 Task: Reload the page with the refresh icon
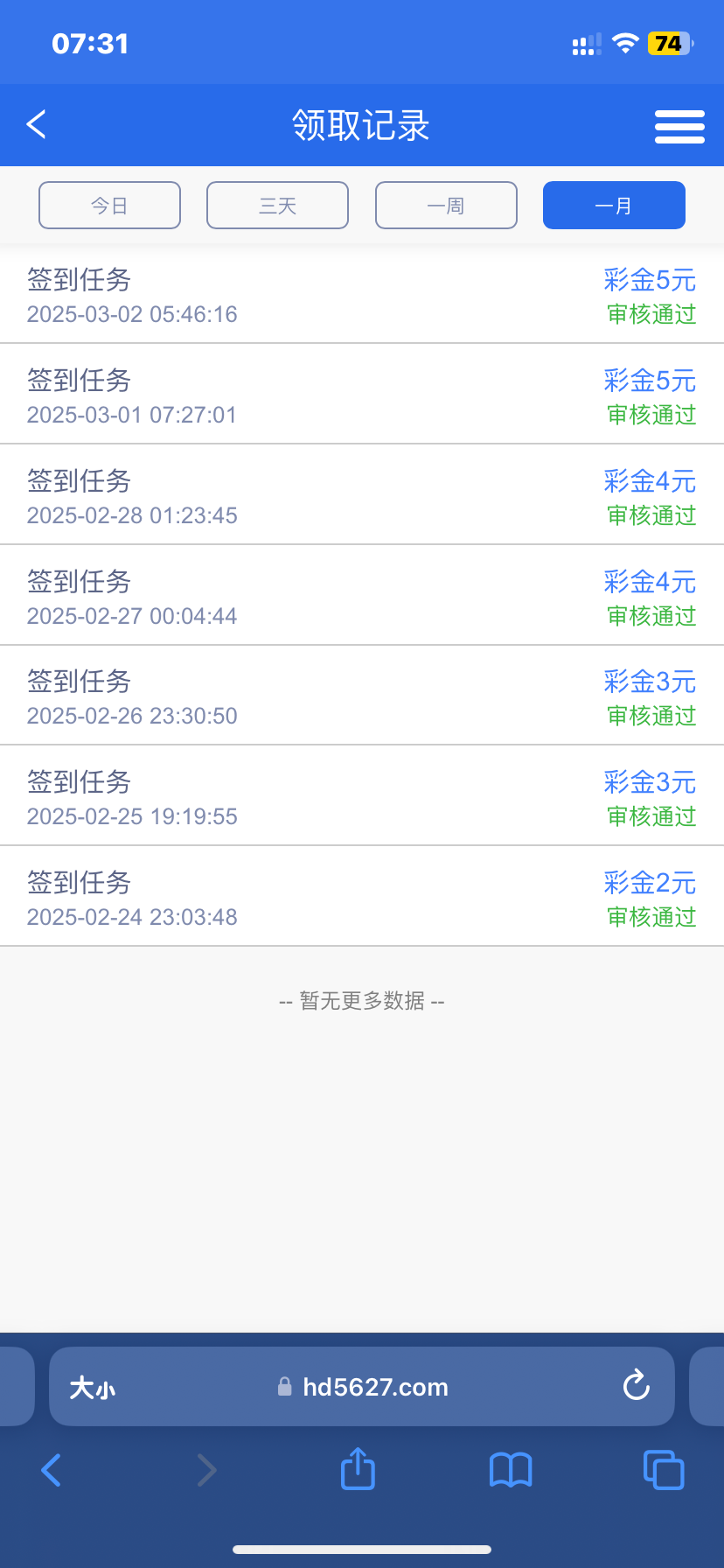click(x=636, y=1386)
